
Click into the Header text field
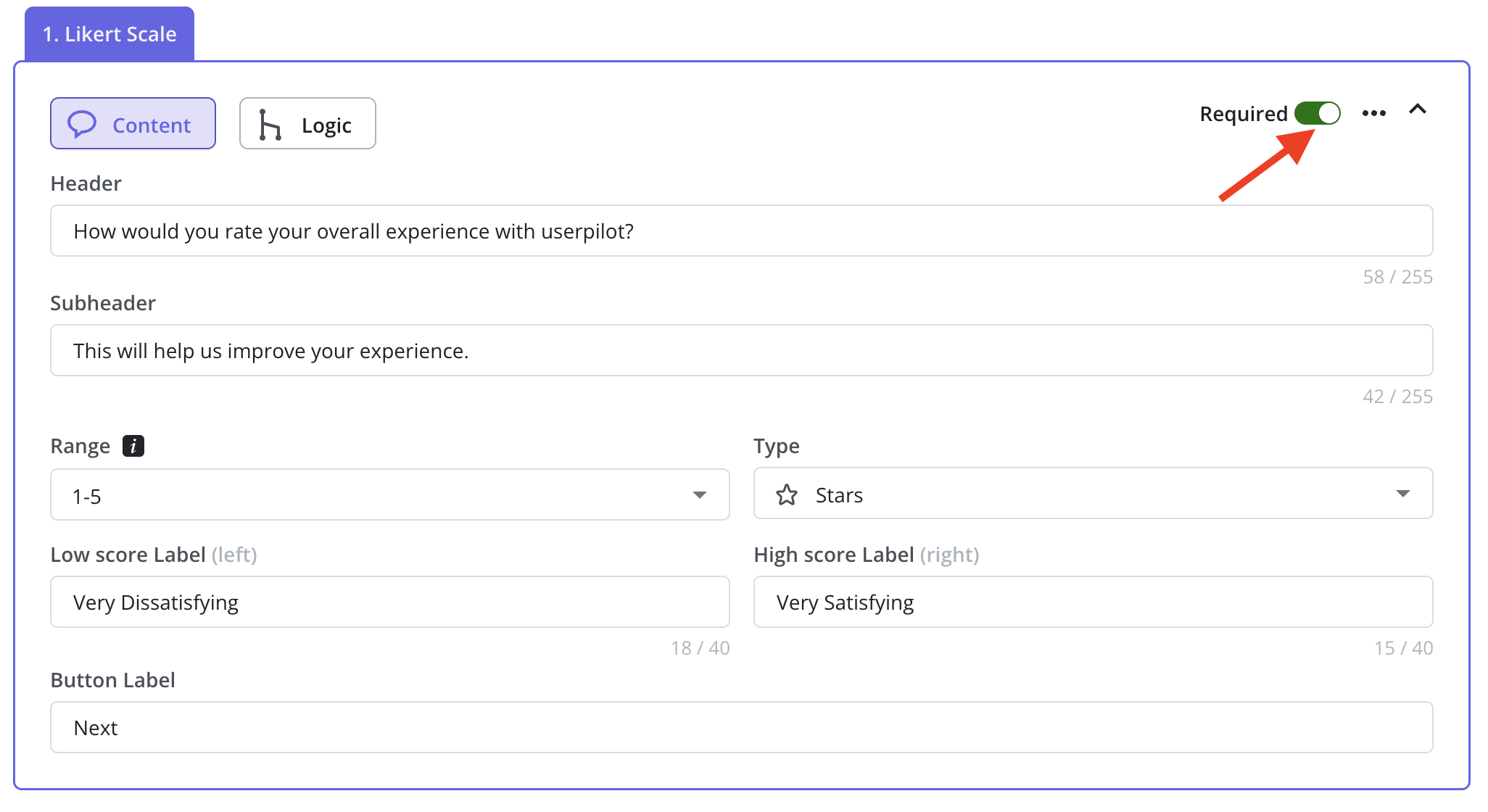(x=741, y=231)
